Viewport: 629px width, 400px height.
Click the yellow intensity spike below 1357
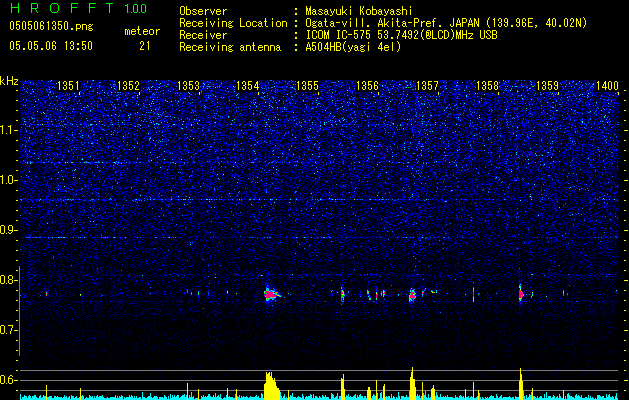tap(412, 383)
